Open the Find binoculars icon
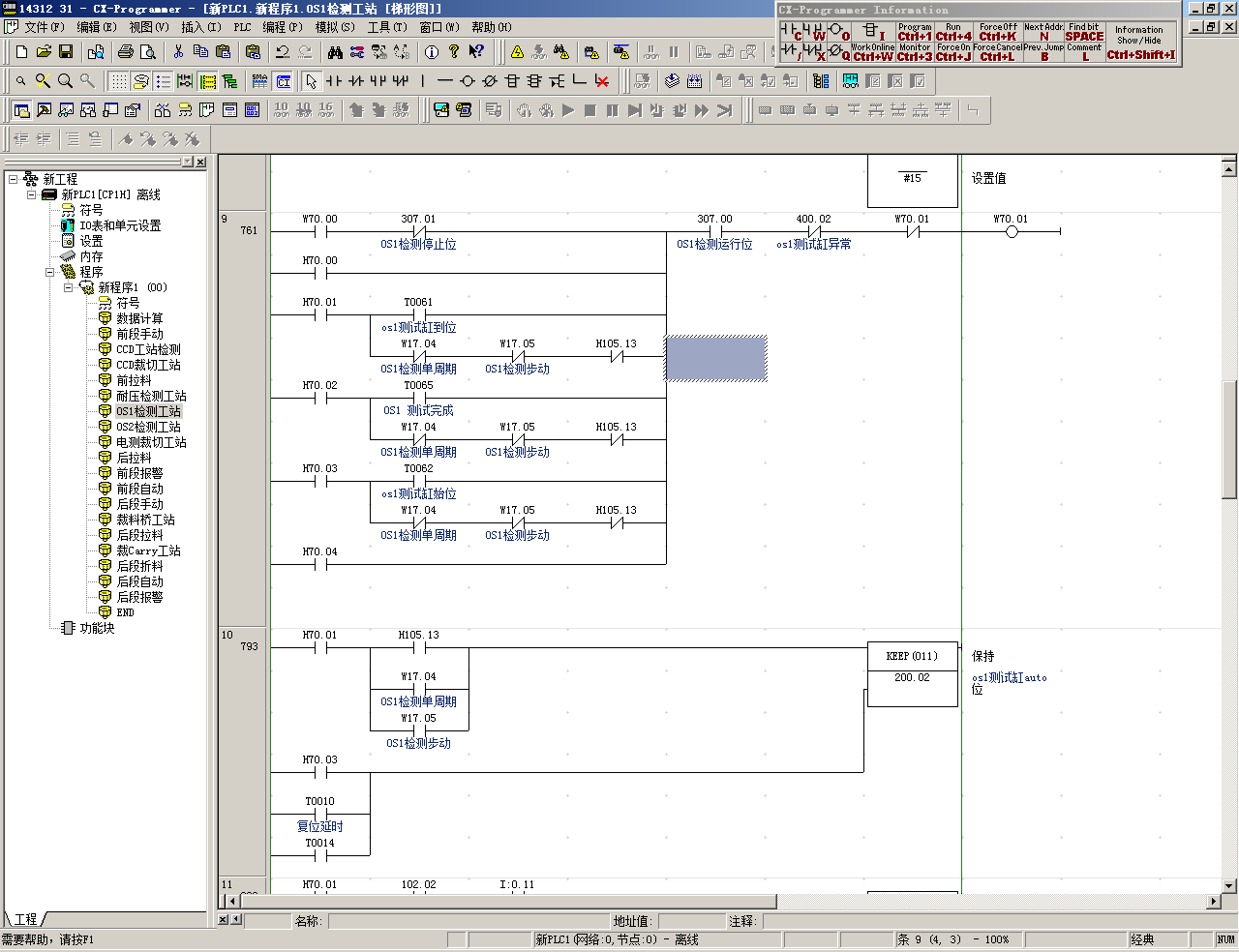Viewport: 1239px width, 952px height. pyautogui.click(x=335, y=51)
